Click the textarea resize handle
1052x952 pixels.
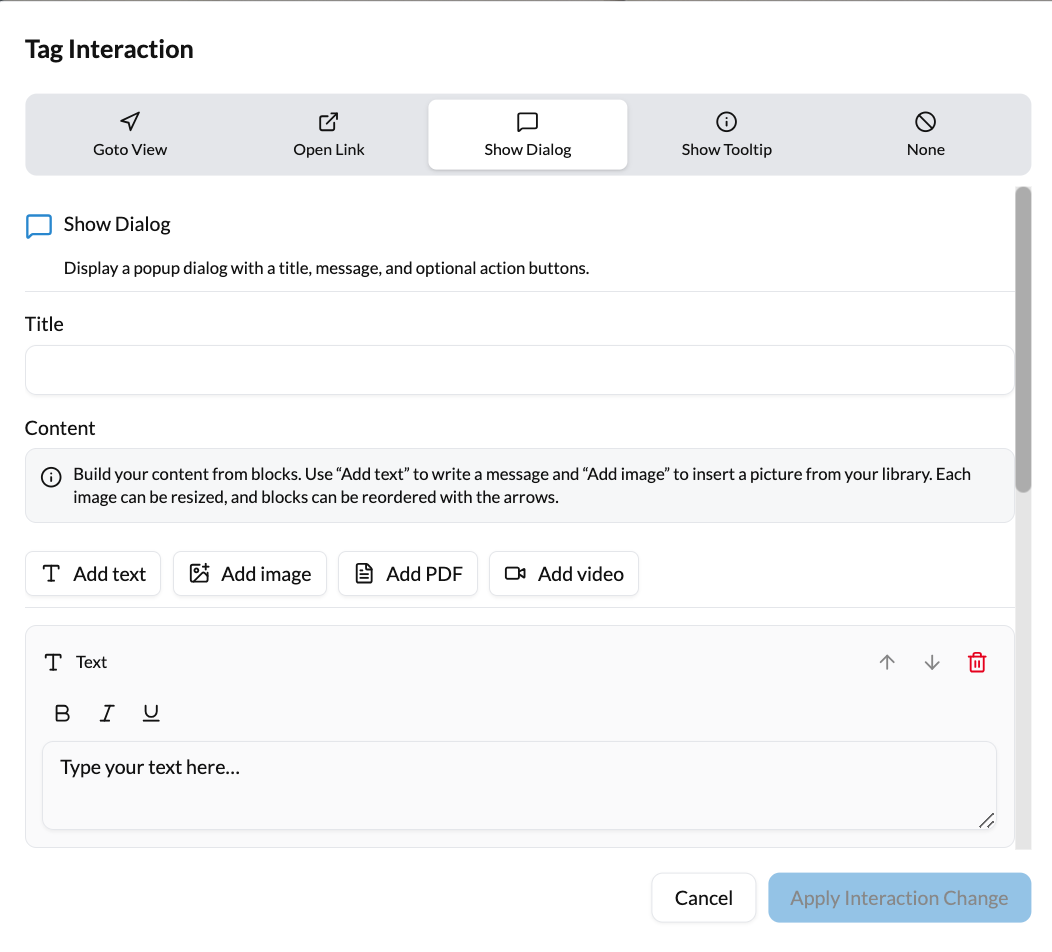[x=986, y=820]
